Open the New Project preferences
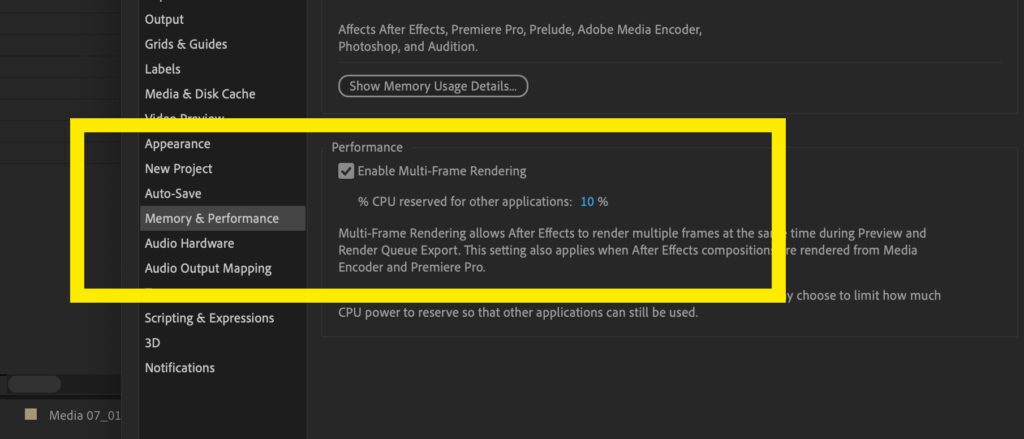 click(179, 169)
